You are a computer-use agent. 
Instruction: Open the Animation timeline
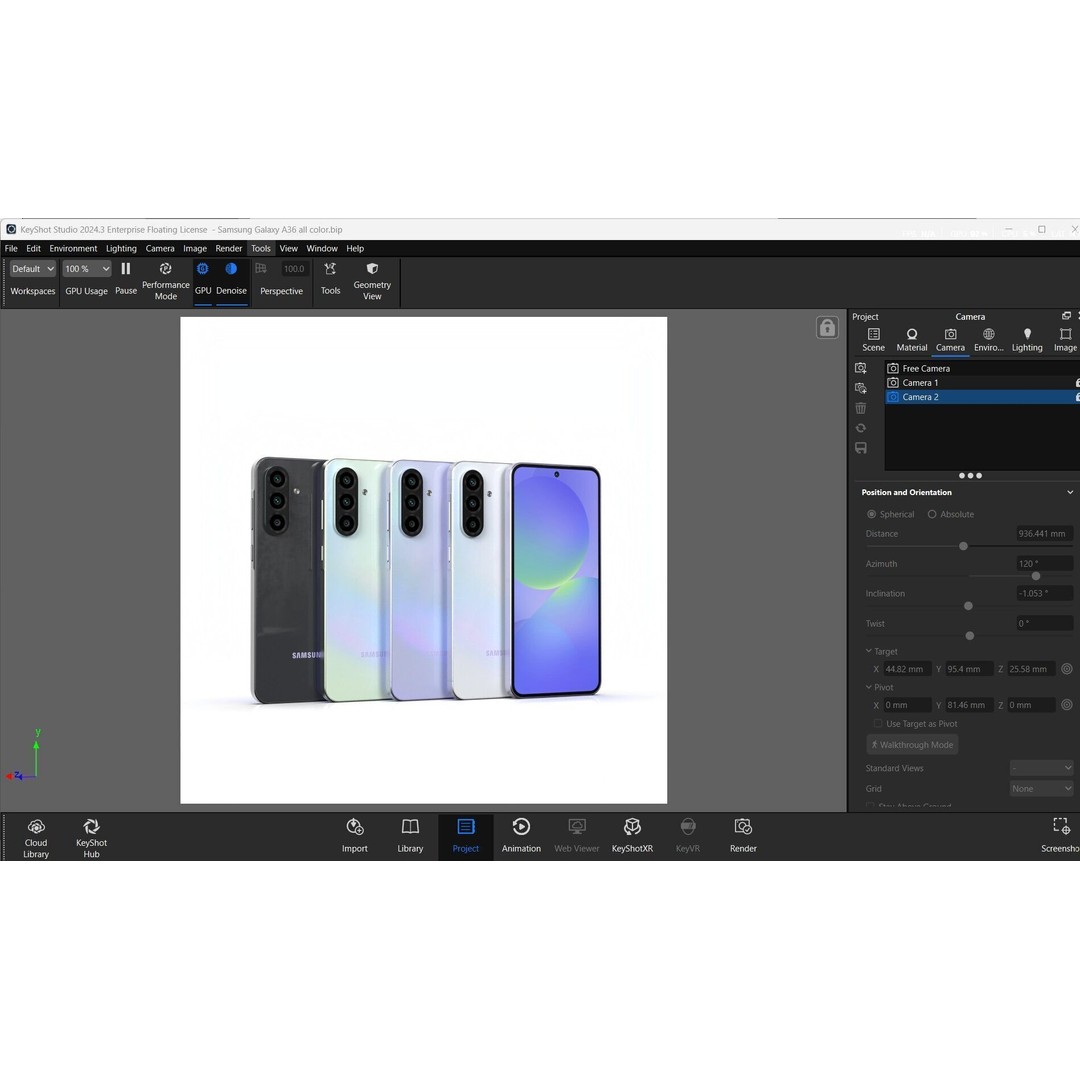tap(521, 836)
